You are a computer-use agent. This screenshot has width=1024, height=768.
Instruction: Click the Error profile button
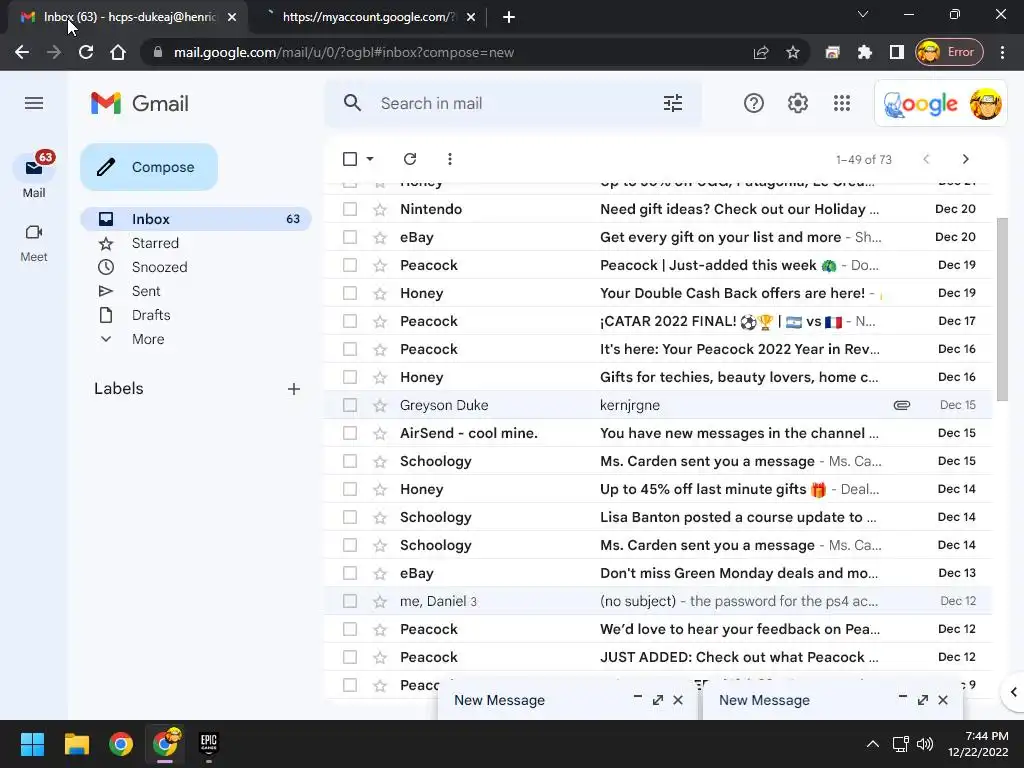tap(950, 52)
